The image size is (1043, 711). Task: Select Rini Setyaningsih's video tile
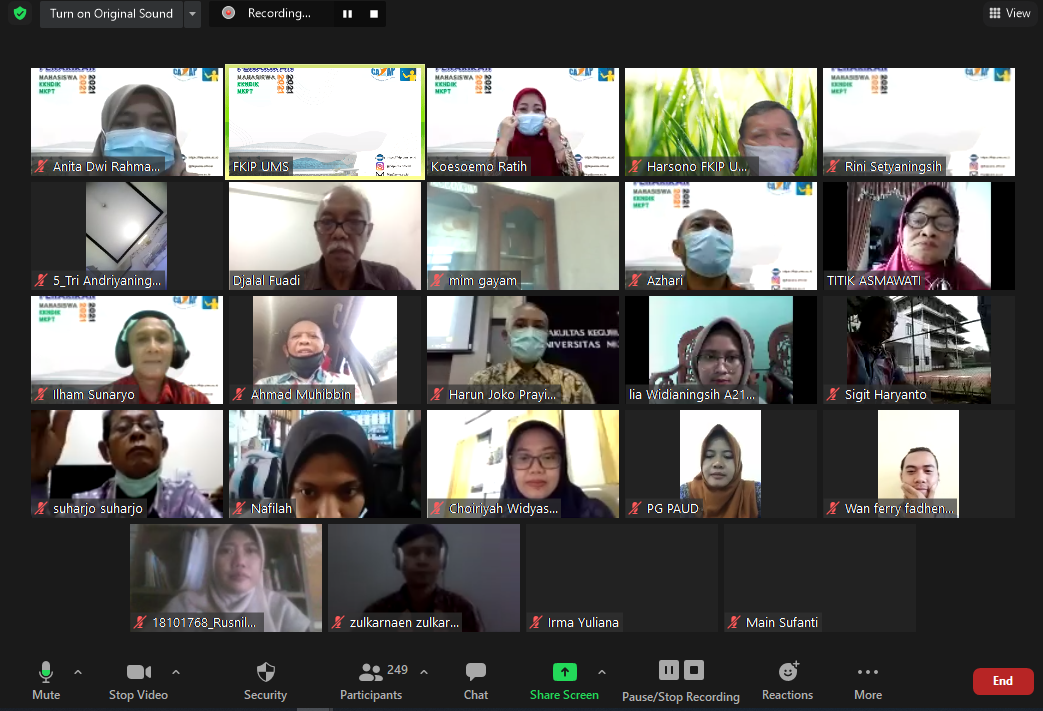(x=919, y=122)
